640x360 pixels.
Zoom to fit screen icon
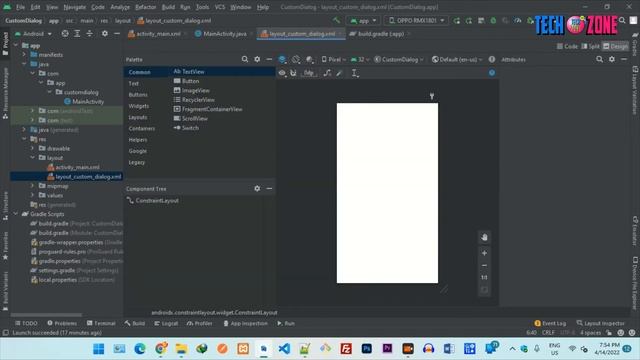tap(484, 290)
